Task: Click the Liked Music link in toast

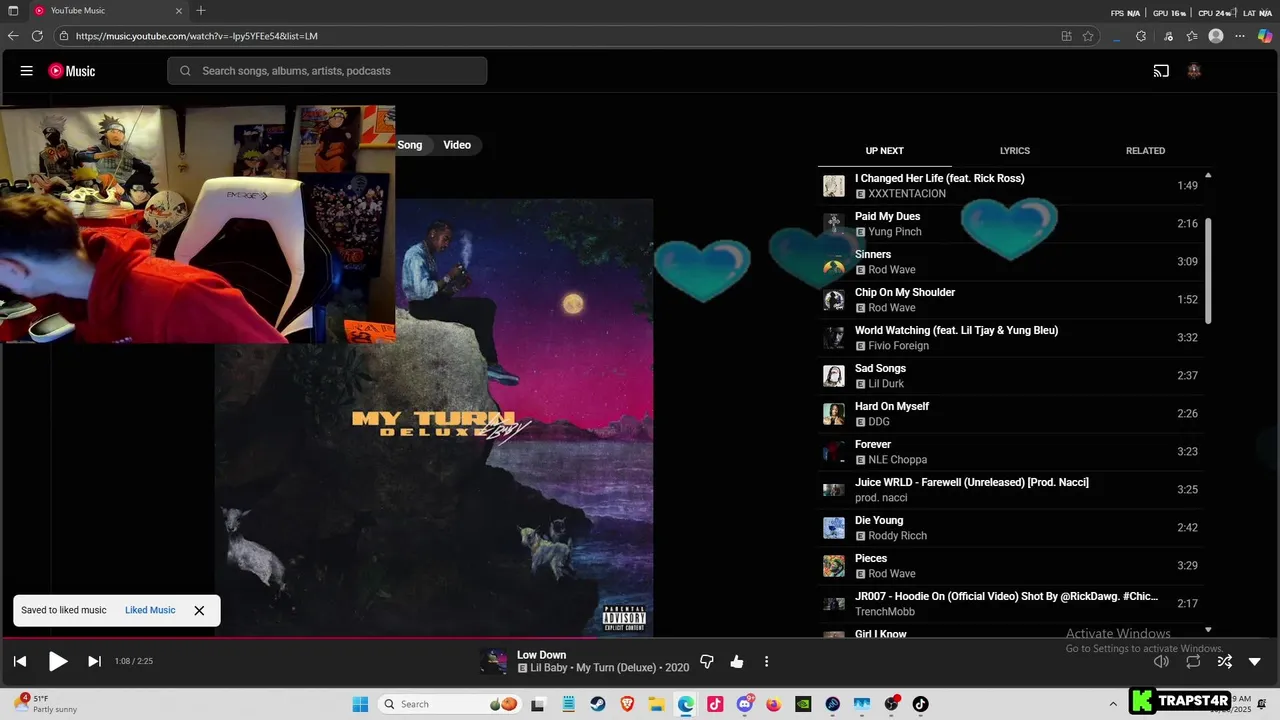Action: (150, 610)
